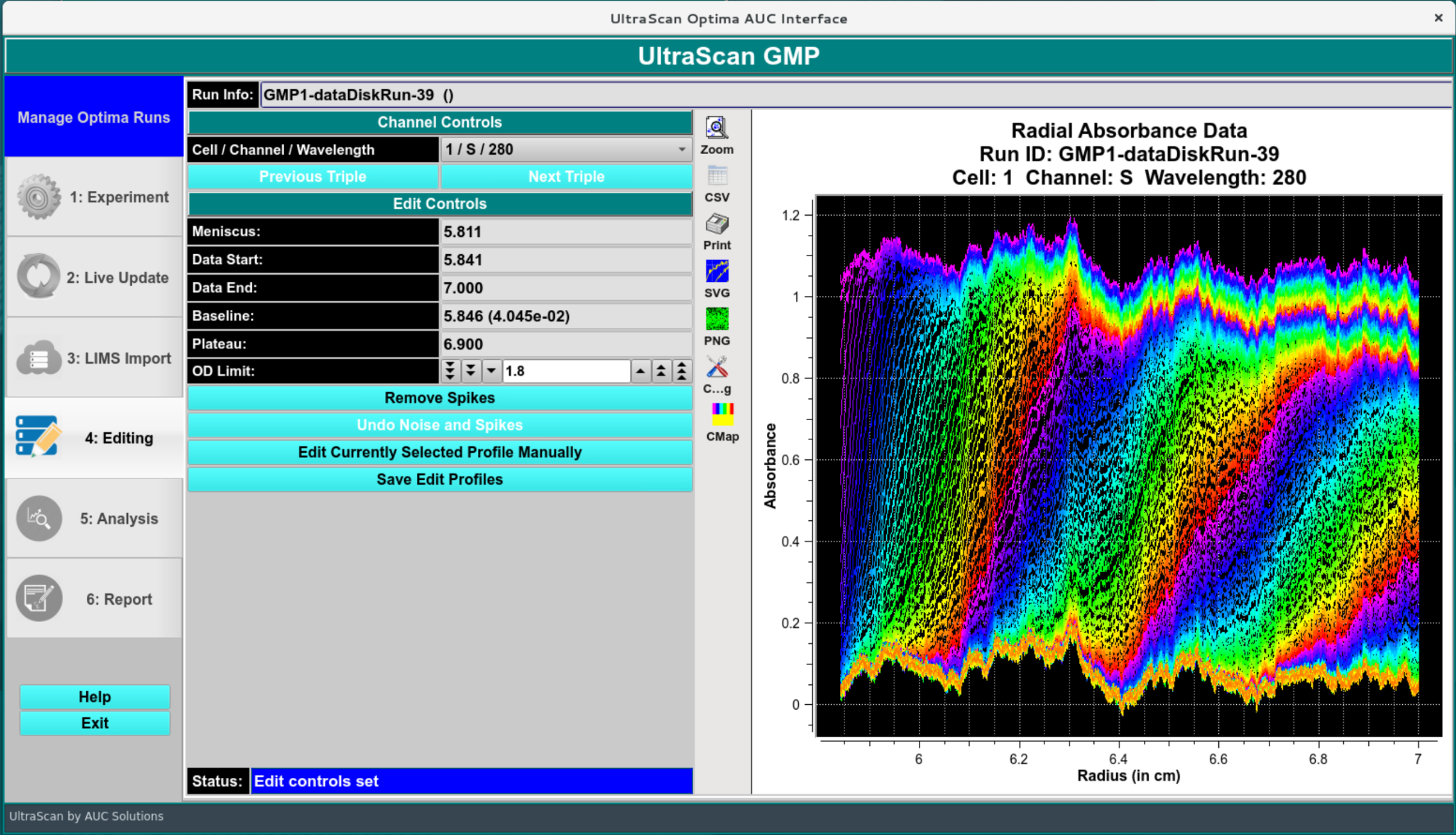Click triple down arrow of OD Limit
The image size is (1456, 835).
coord(450,371)
